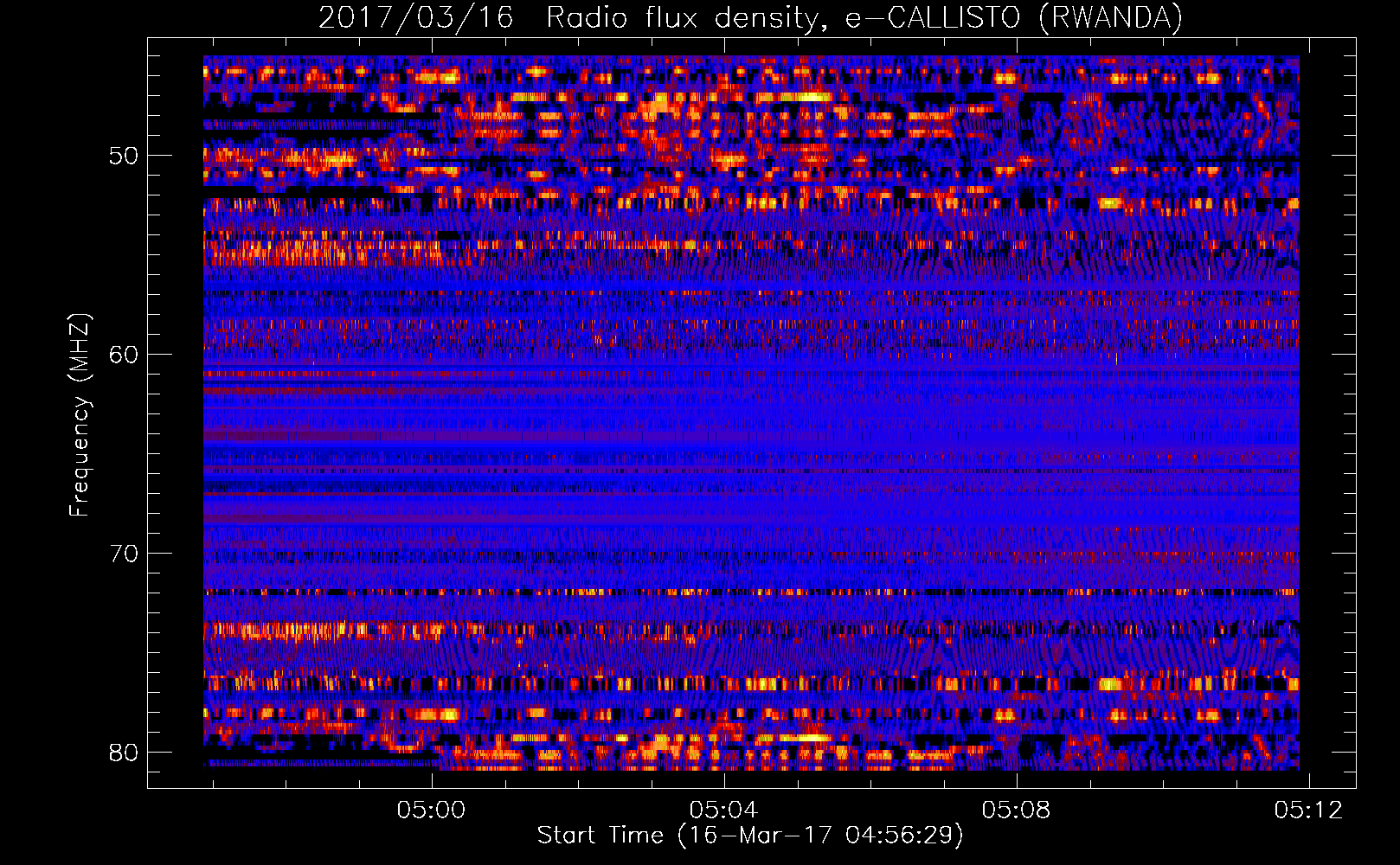Click the 'Start Time (16-Mar-17 04:56:29)' axis label

pyautogui.click(x=750, y=836)
